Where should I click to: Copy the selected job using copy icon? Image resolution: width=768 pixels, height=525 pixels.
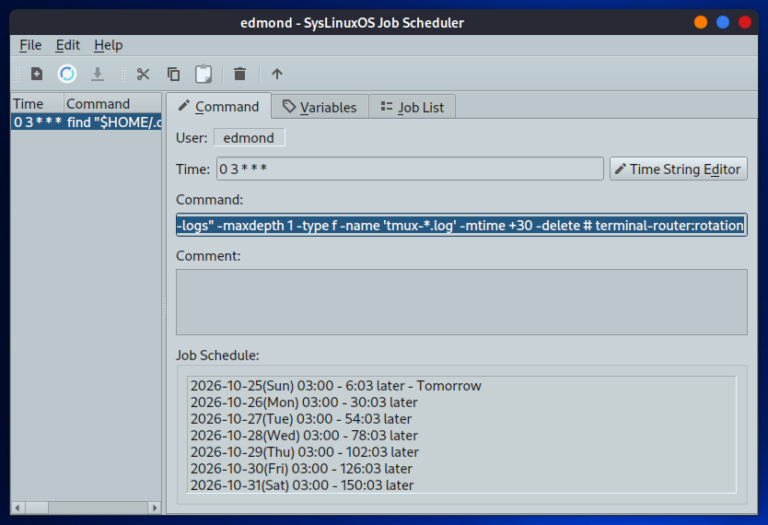173,74
